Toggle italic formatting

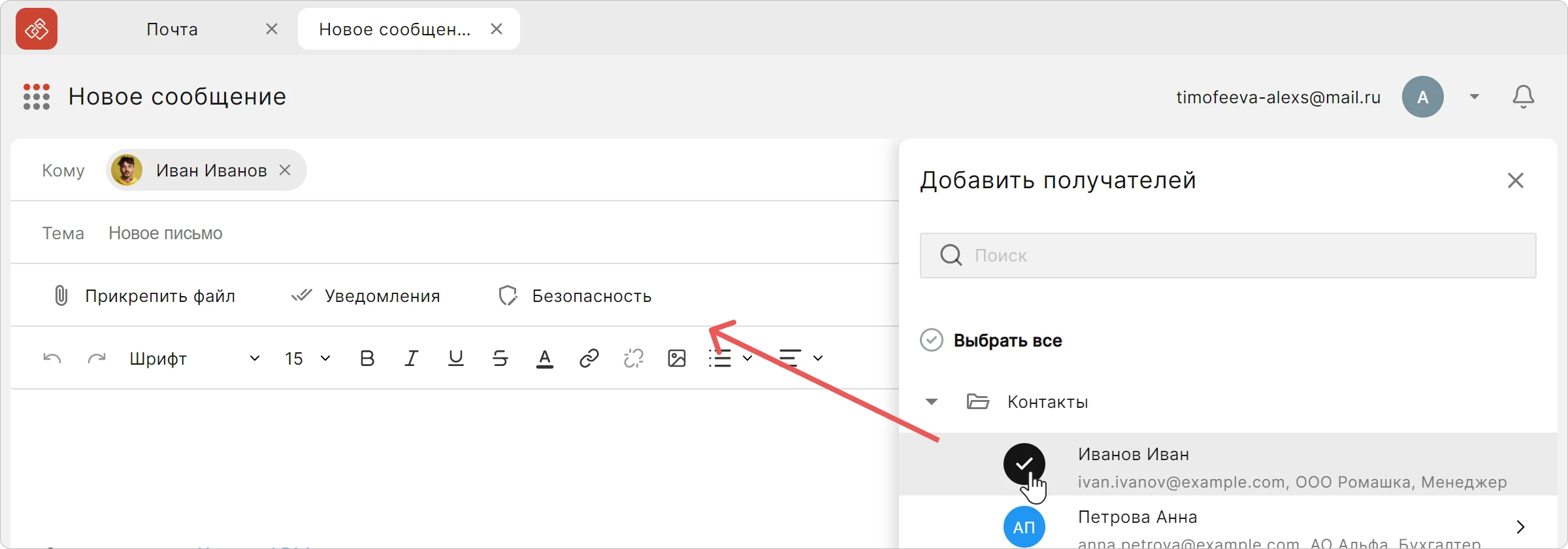tap(411, 358)
